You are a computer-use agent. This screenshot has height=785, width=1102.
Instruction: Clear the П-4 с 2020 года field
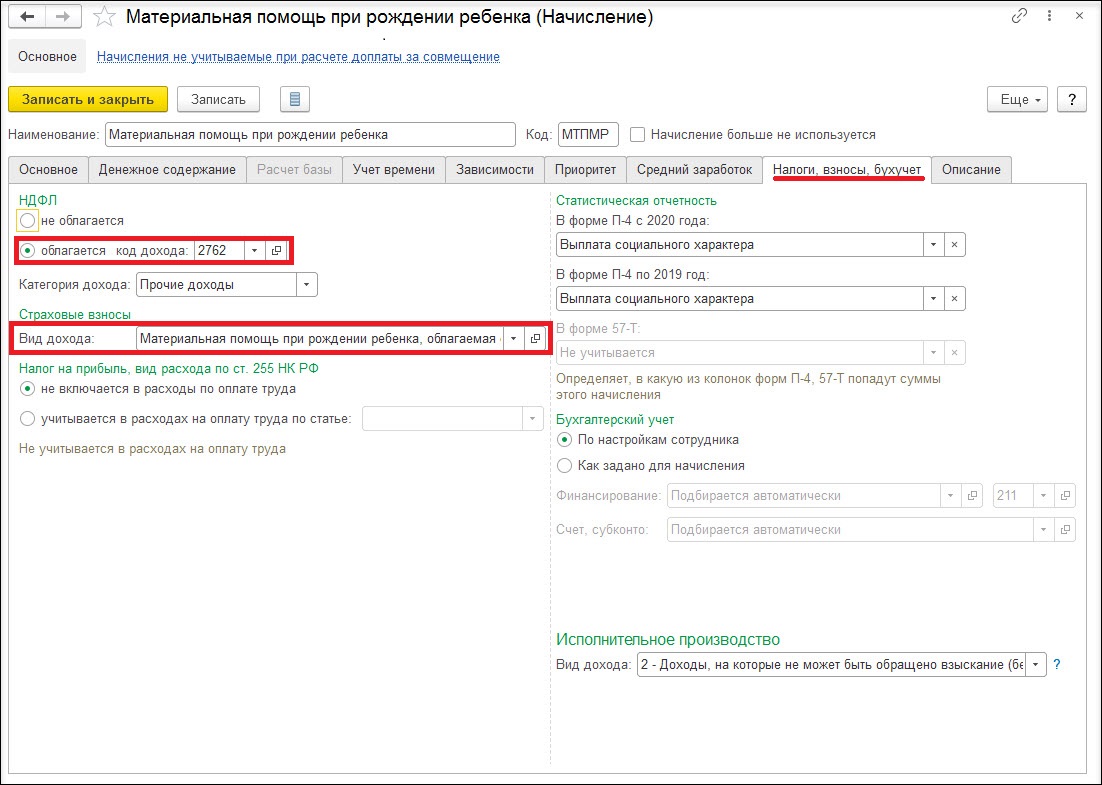pyautogui.click(x=954, y=245)
